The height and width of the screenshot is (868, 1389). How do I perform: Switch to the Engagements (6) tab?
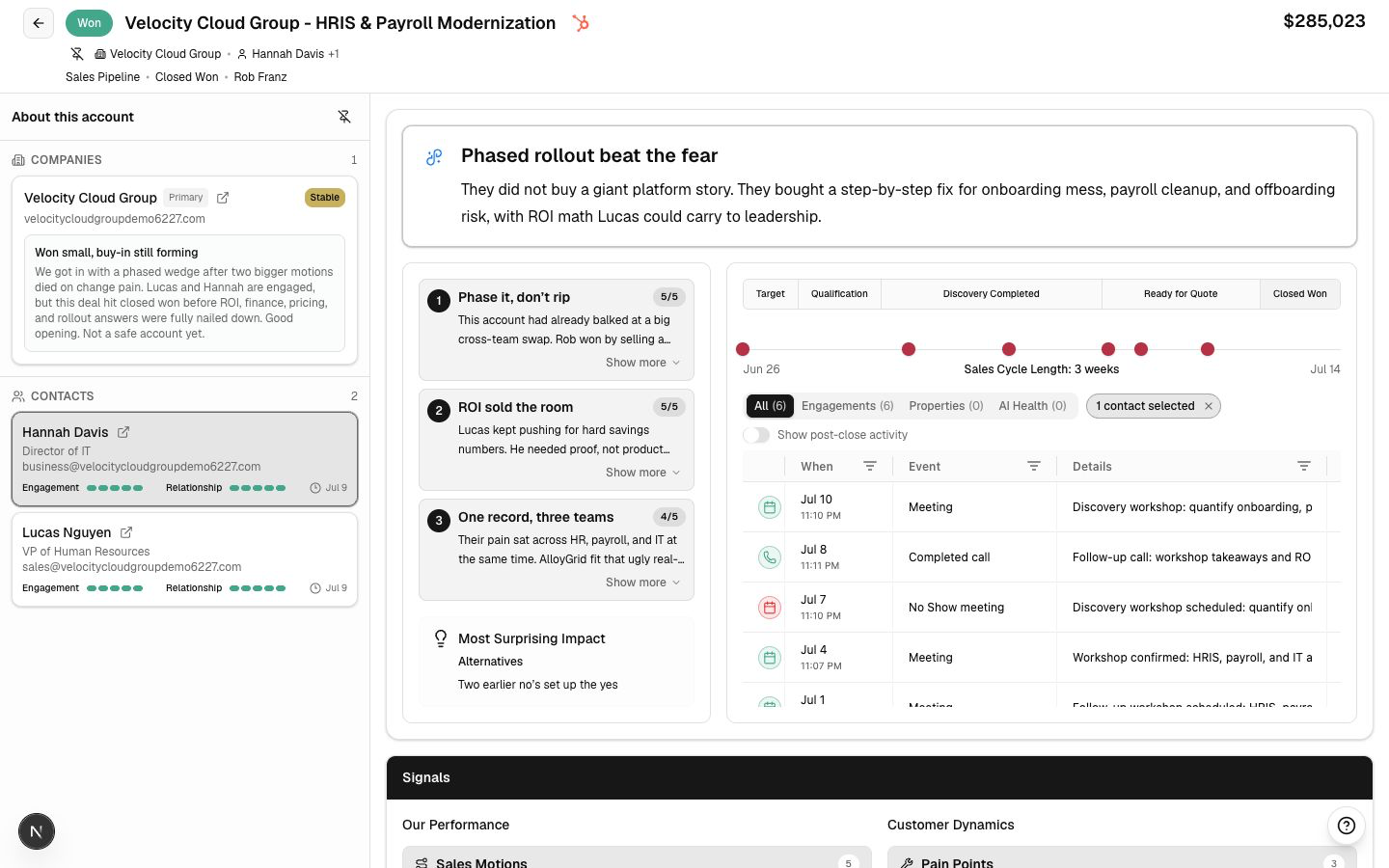click(847, 406)
